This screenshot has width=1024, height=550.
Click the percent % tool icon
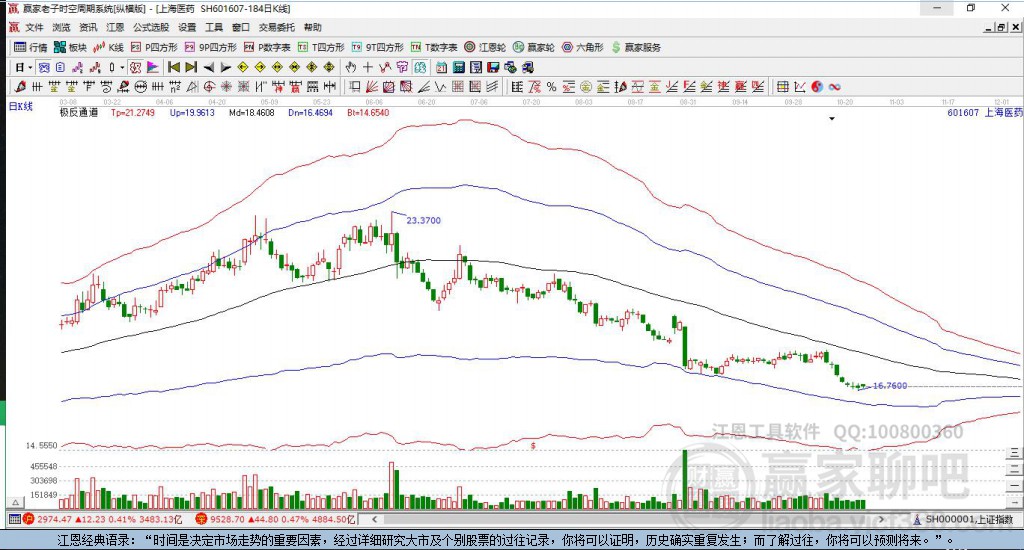click(x=551, y=86)
